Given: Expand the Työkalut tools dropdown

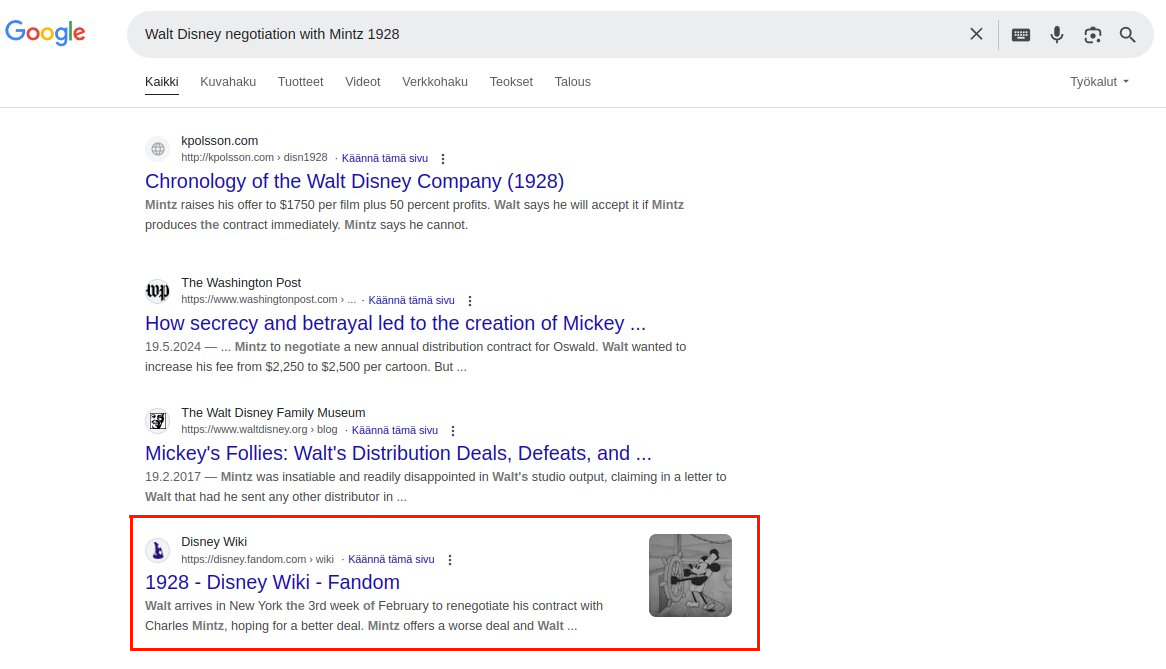Looking at the screenshot, I should tap(1099, 82).
